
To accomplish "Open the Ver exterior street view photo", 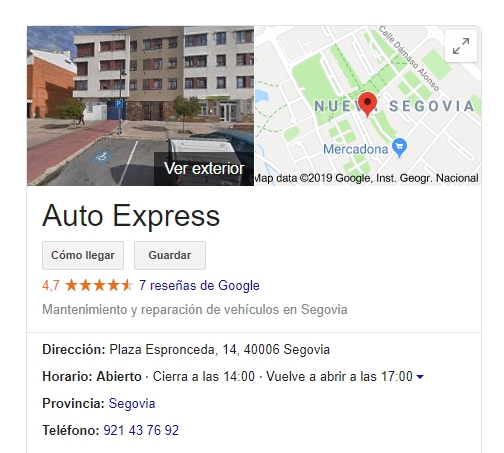I will (140, 105).
